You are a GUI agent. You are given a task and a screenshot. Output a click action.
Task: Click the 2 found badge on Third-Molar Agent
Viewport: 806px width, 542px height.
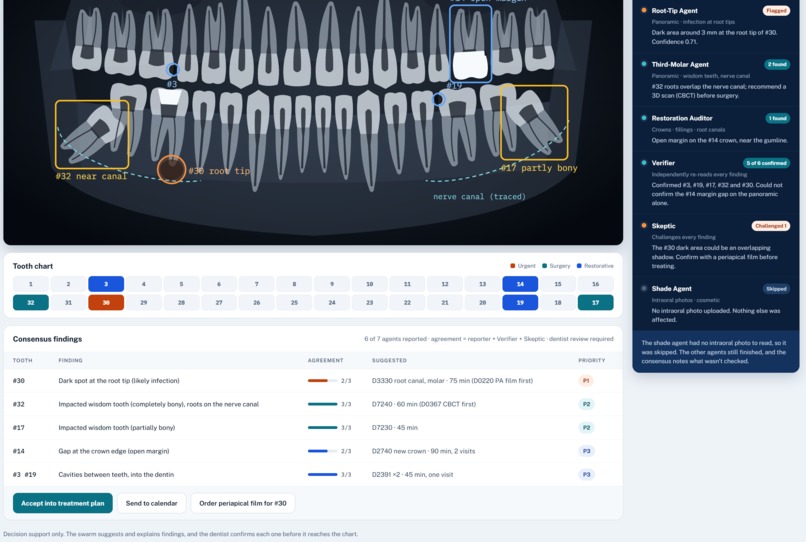tap(777, 64)
